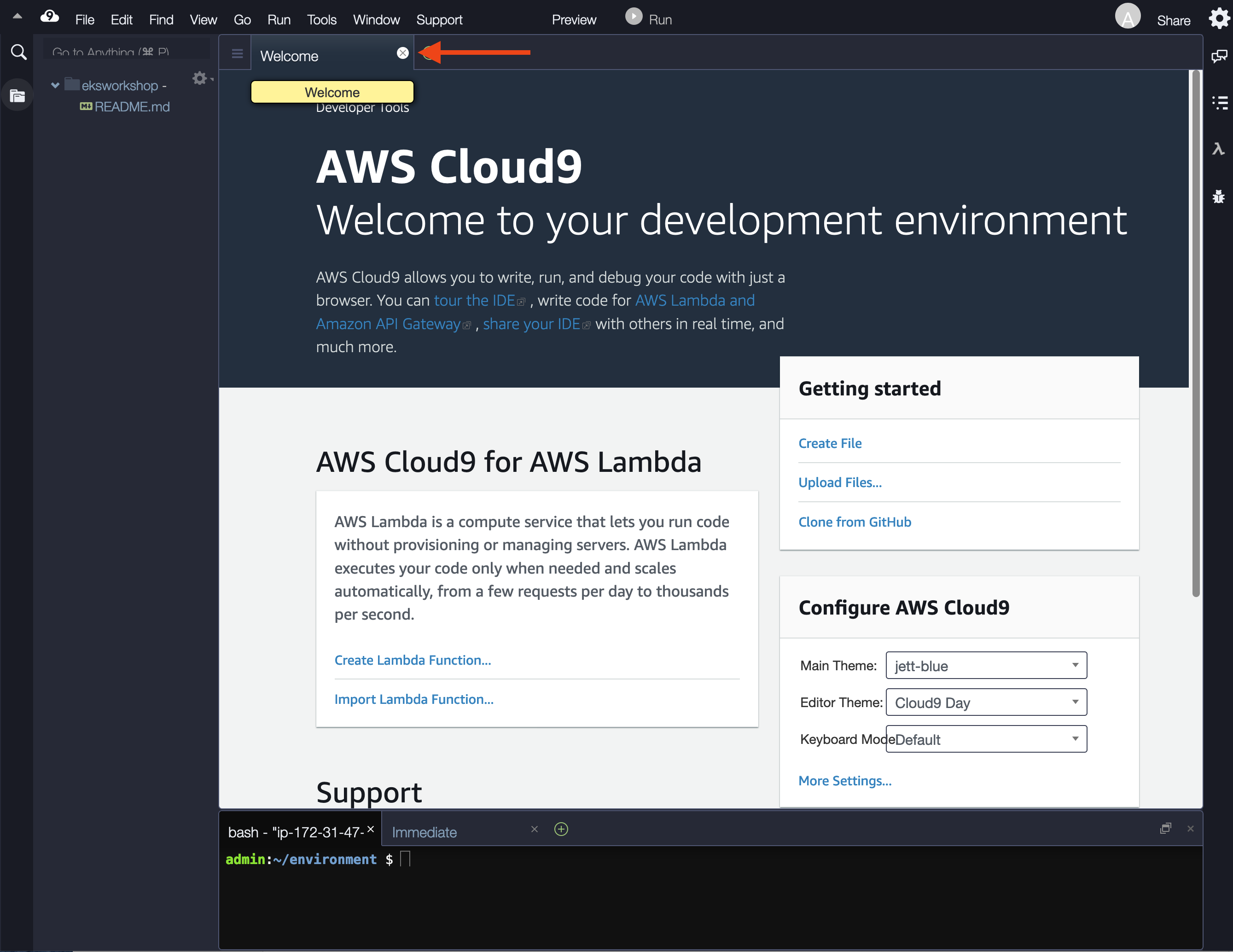The image size is (1233, 952).
Task: Open the search panel magnifier icon
Action: point(18,52)
